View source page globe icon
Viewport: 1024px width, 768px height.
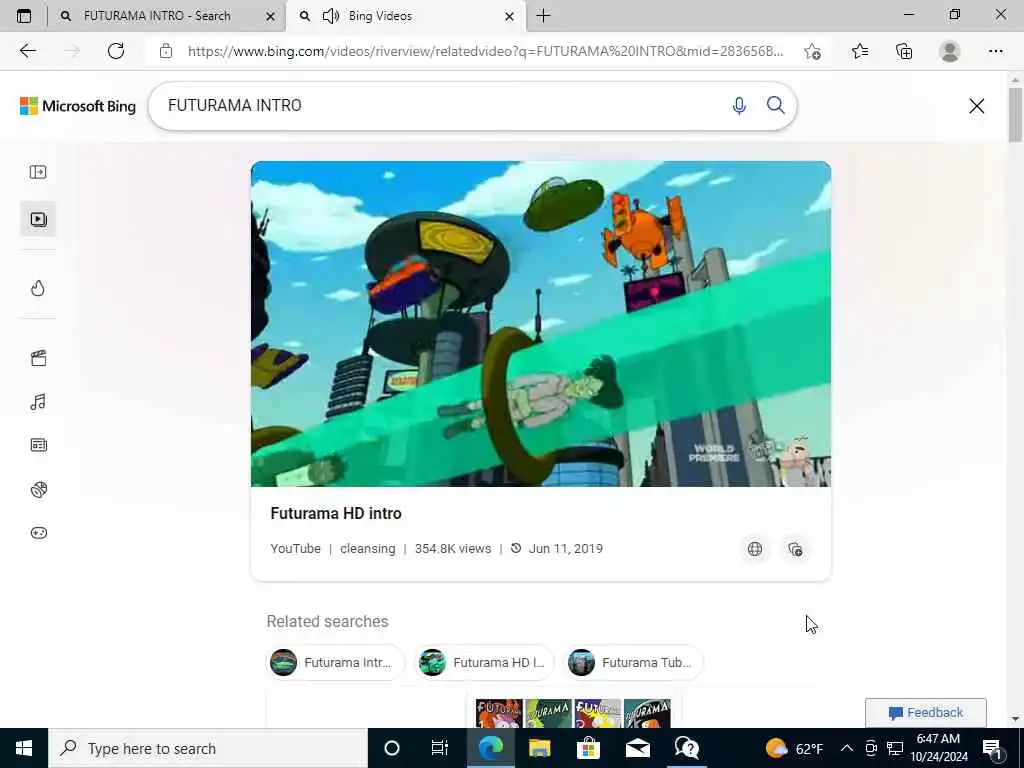click(755, 549)
